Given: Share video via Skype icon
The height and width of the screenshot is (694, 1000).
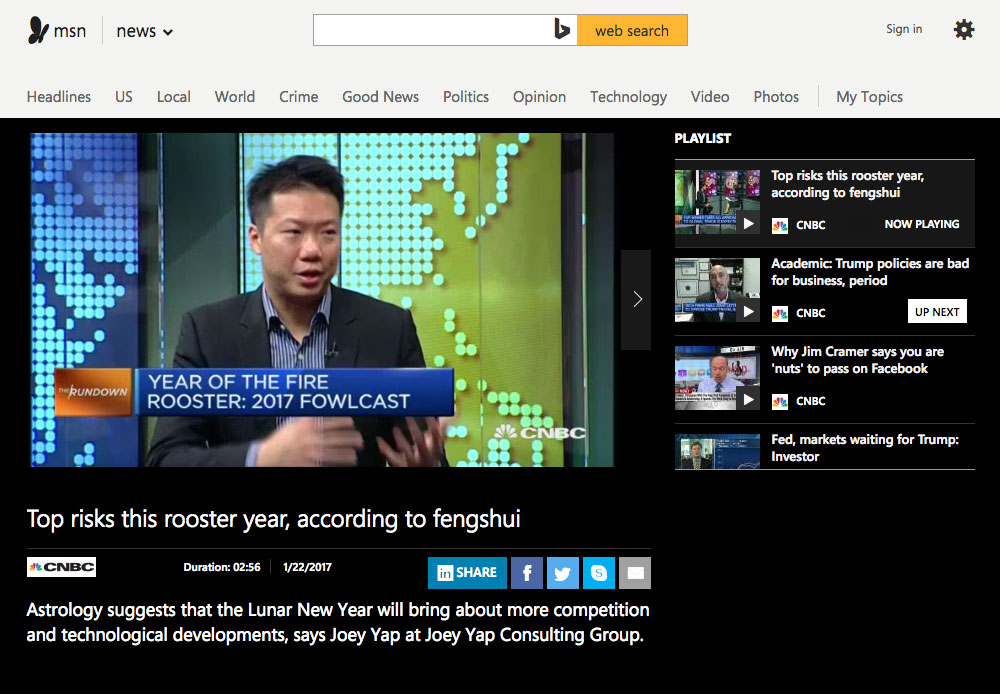Looking at the screenshot, I should [x=598, y=573].
